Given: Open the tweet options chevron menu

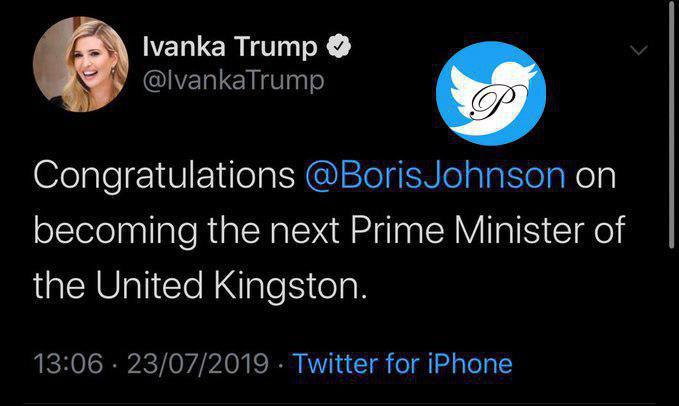Looking at the screenshot, I should pos(637,50).
